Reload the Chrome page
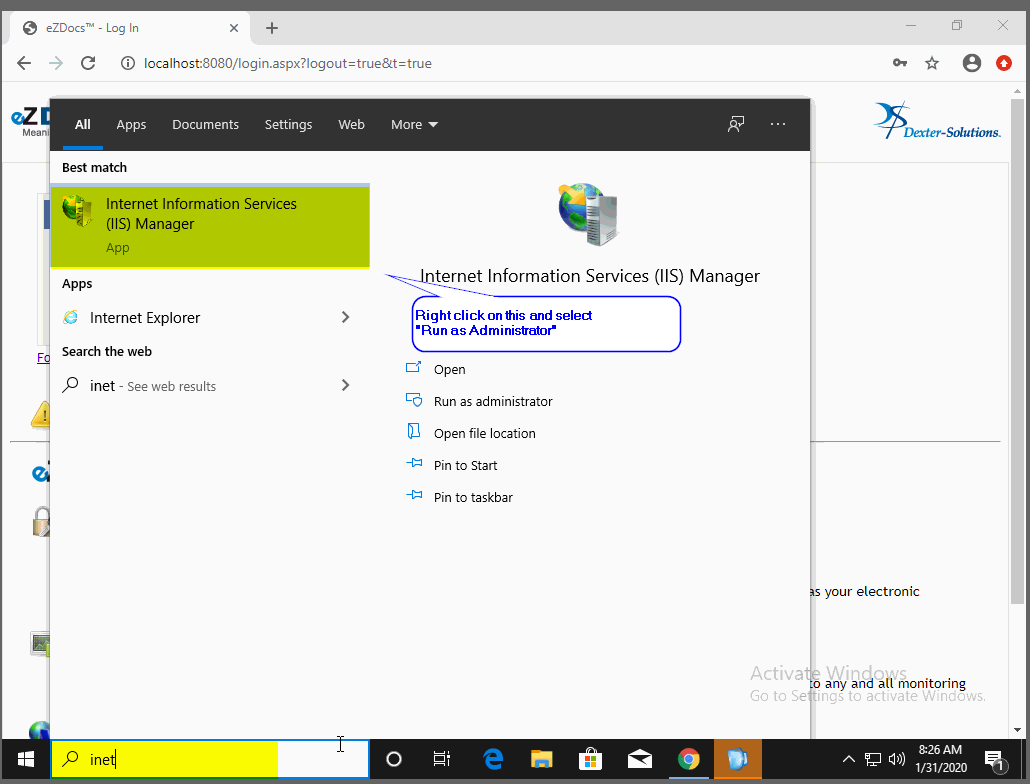Viewport: 1030px width, 784px height. (x=88, y=63)
